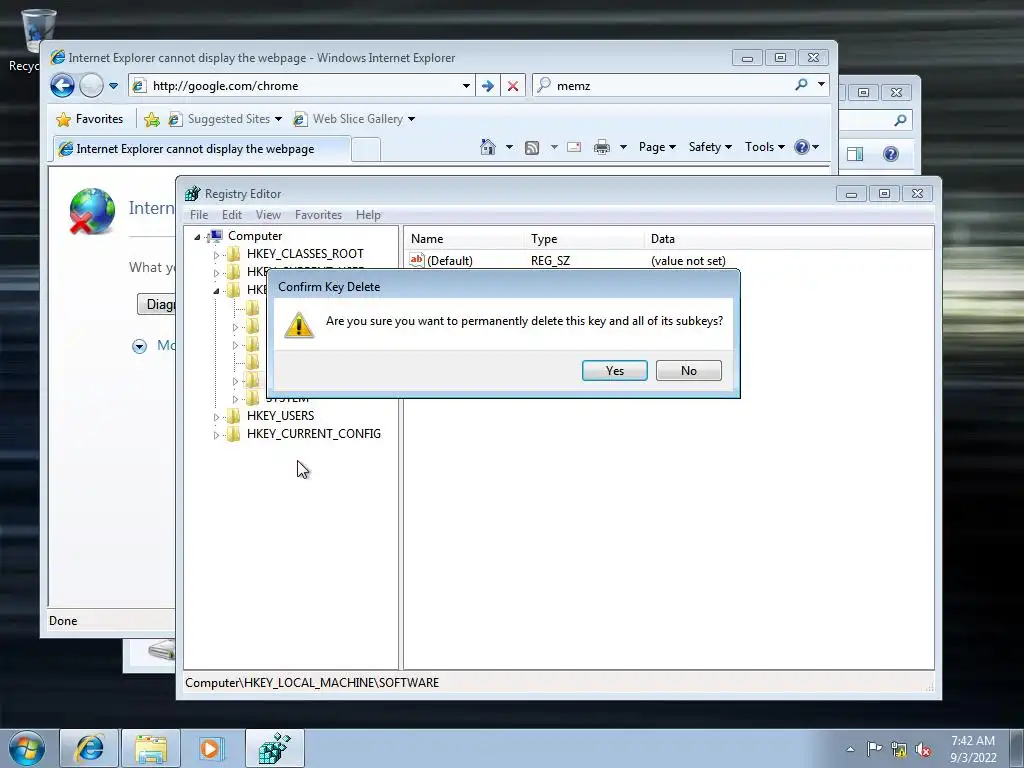Click the REG_SZ type cell
This screenshot has height=768, width=1024.
pos(550,261)
